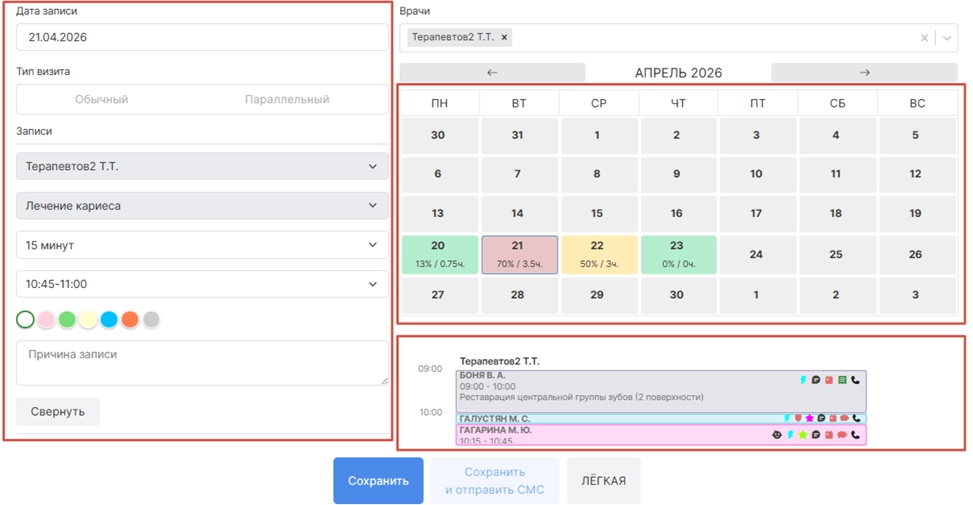Image resolution: width=973 pixels, height=505 pixels.
Task: Click the magenta star icon in Галустян appointment
Action: (809, 418)
